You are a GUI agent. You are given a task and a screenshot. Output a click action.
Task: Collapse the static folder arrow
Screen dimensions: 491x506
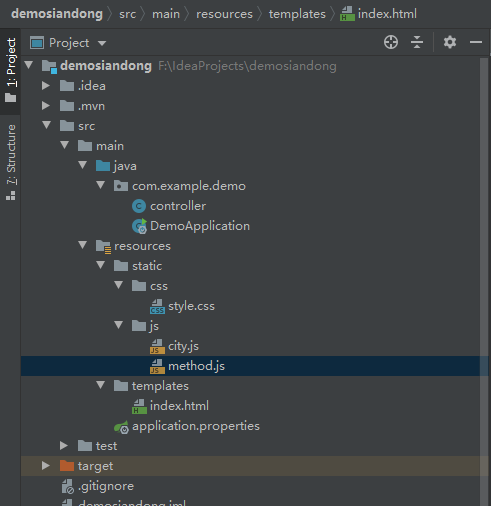pos(101,265)
